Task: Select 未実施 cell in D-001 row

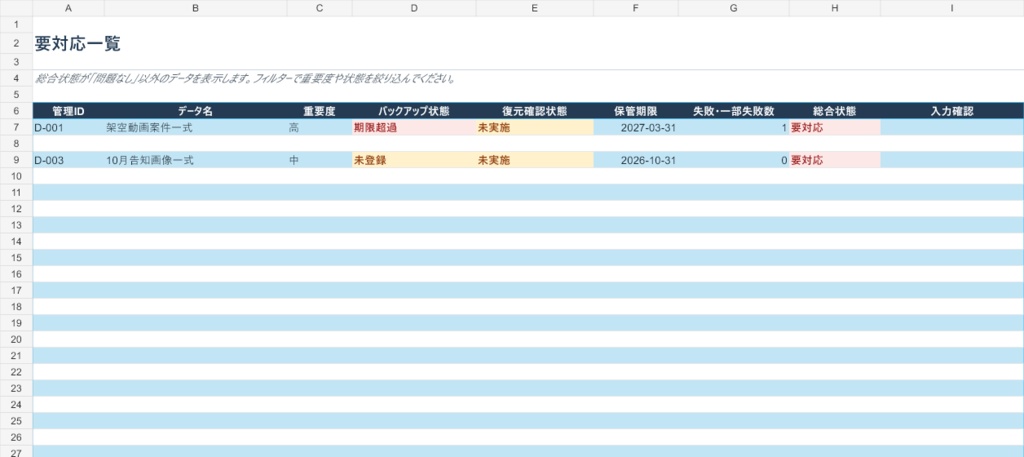Action: tap(535, 127)
